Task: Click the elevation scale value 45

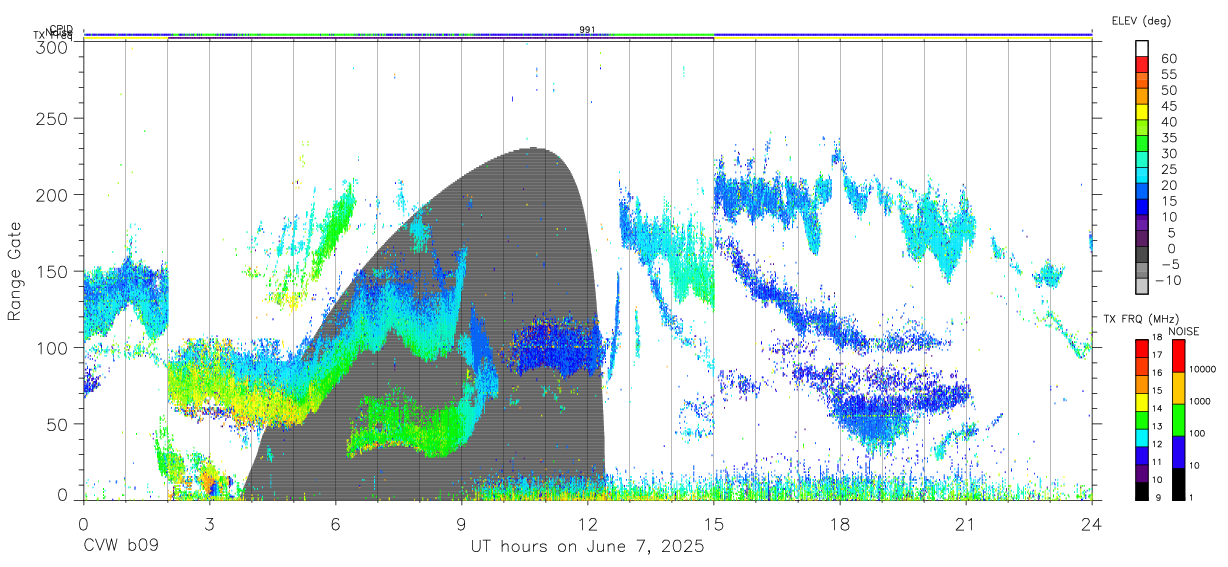Action: [x=1168, y=106]
